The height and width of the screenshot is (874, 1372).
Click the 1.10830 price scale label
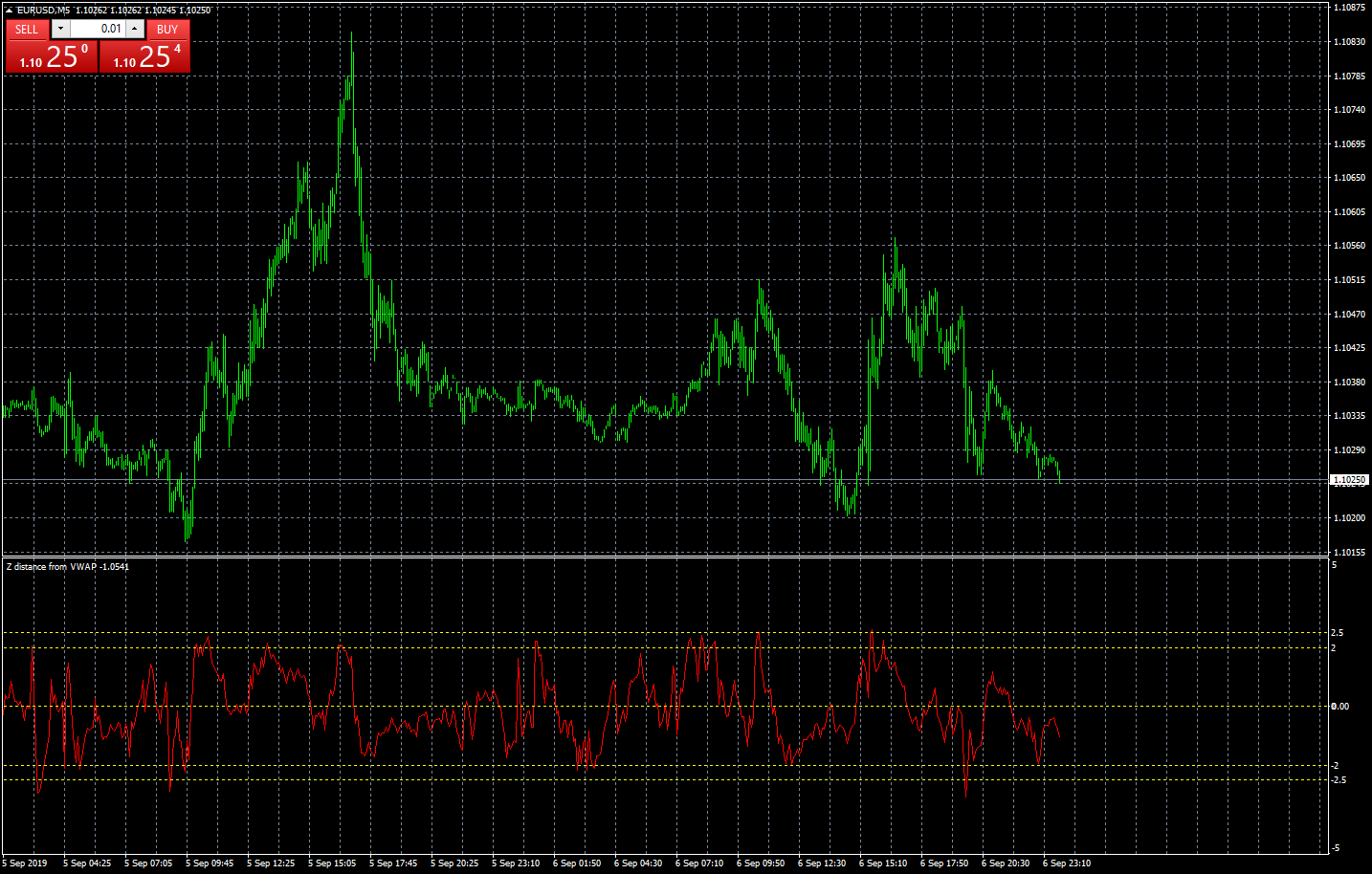click(x=1349, y=42)
